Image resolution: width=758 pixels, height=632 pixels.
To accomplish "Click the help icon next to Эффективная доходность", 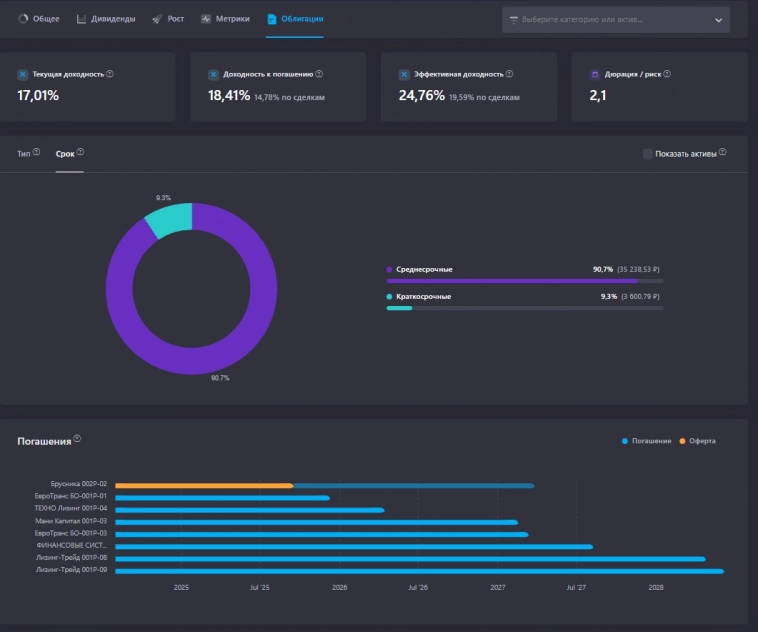I will (x=509, y=74).
